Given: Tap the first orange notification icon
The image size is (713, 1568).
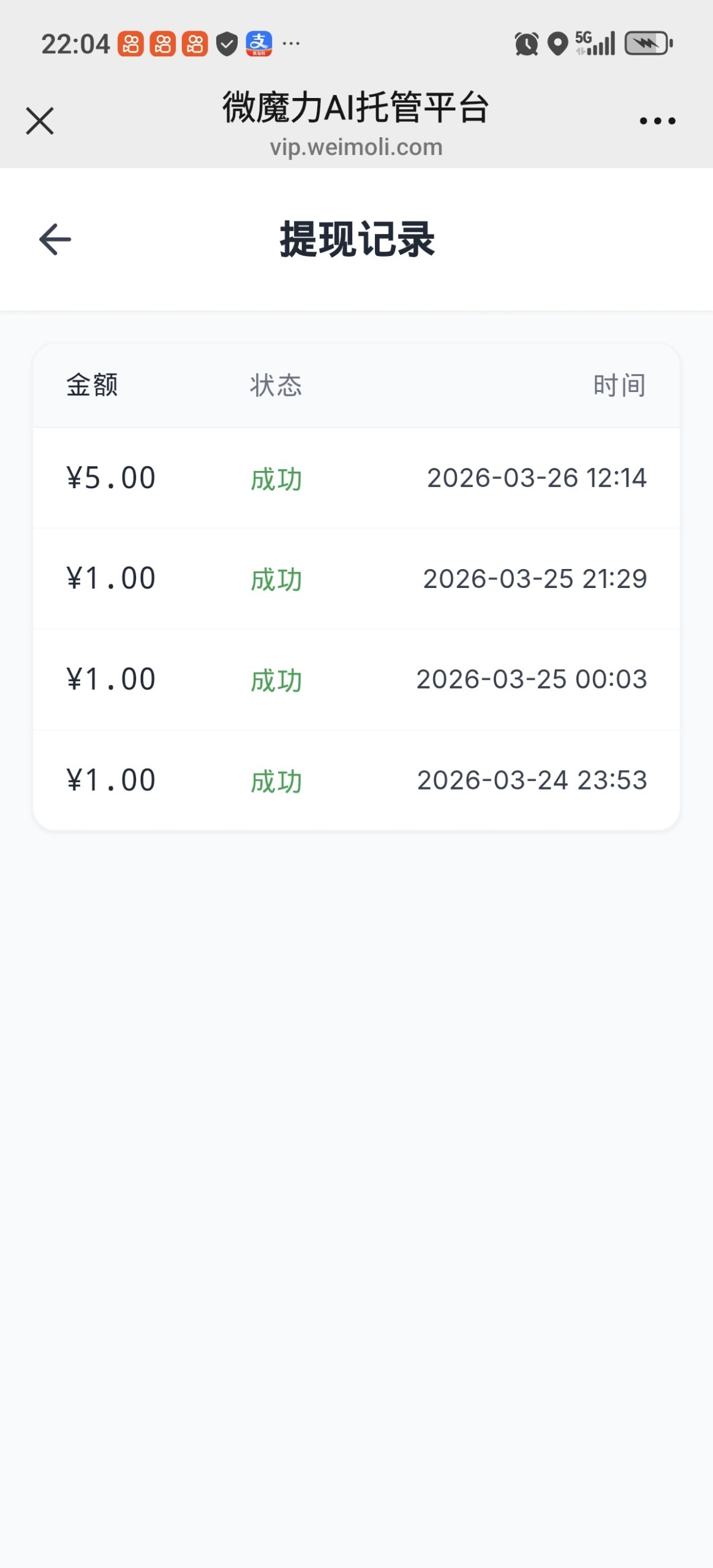Looking at the screenshot, I should [x=130, y=44].
